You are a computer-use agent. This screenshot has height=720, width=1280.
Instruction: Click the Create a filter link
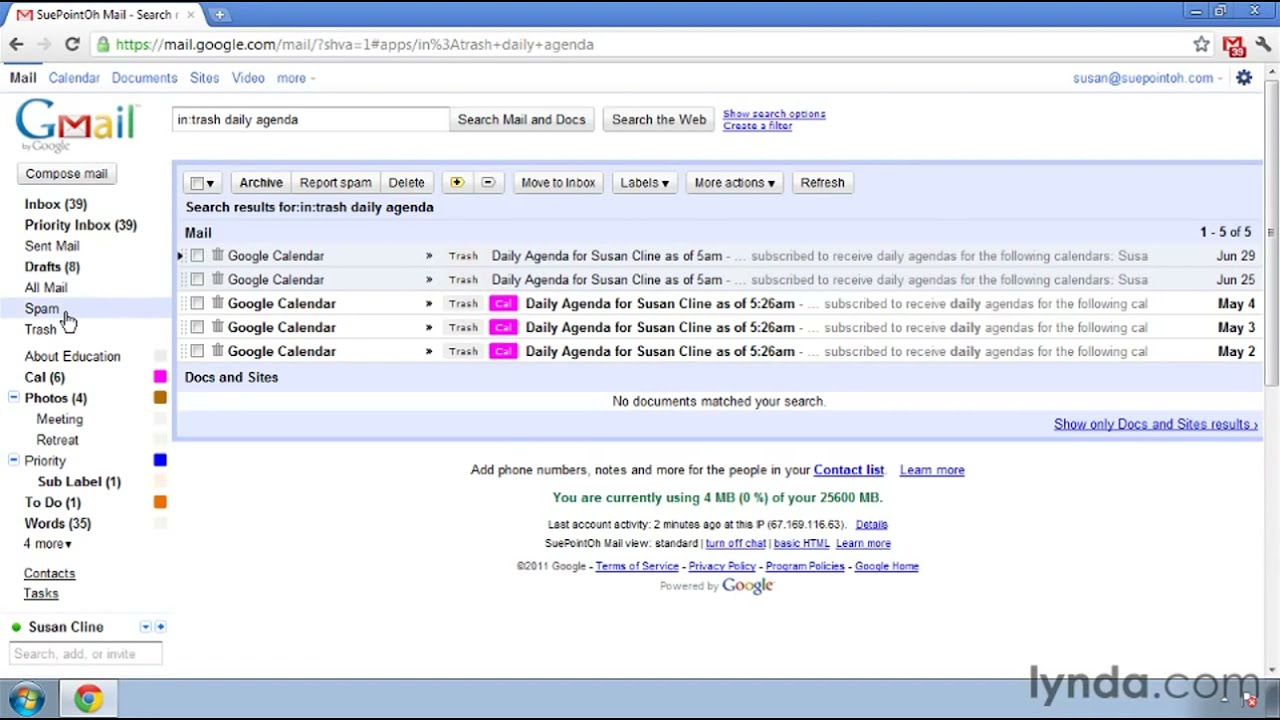757,126
